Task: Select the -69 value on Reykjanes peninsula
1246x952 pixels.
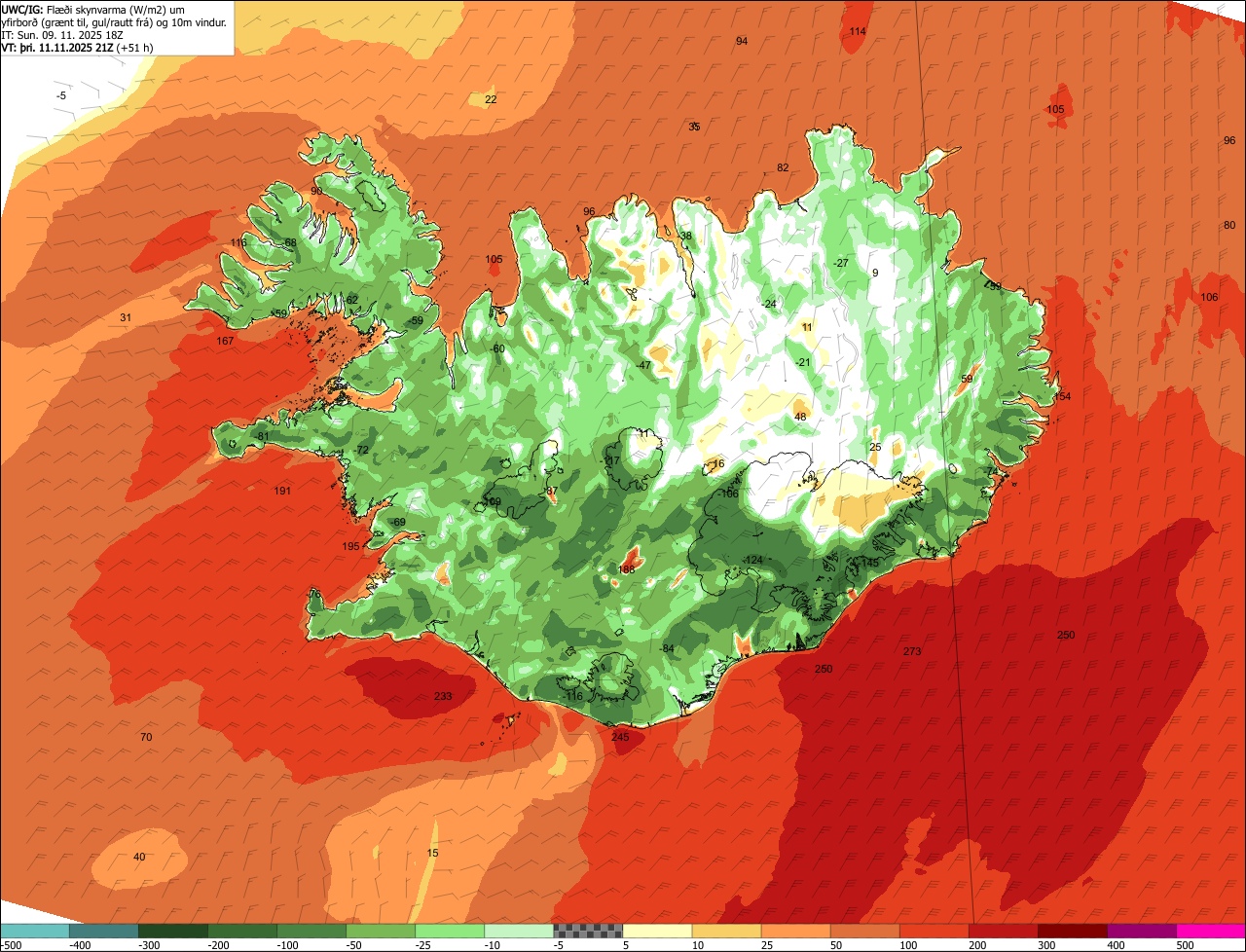Action: point(398,522)
